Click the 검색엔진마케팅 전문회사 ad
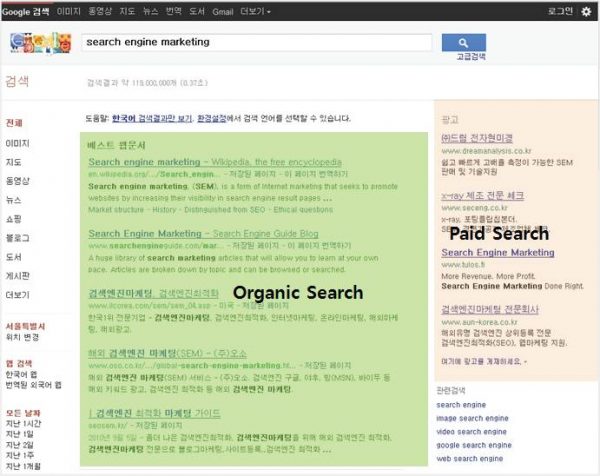 pyautogui.click(x=490, y=309)
